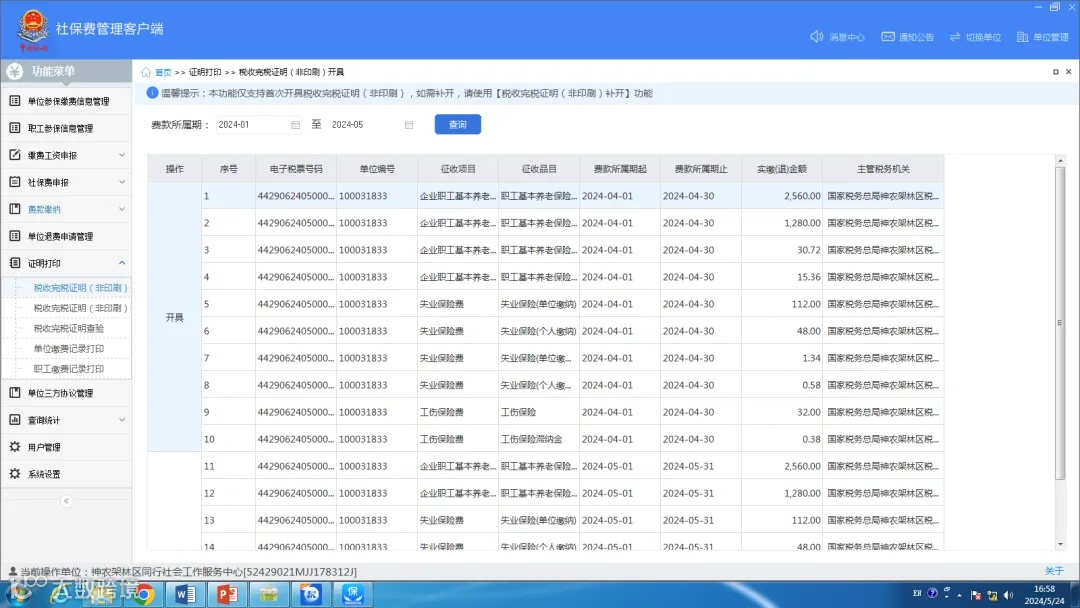1080x608 pixels.
Task: Open calendar picker for start period 2024-01
Action: (295, 125)
